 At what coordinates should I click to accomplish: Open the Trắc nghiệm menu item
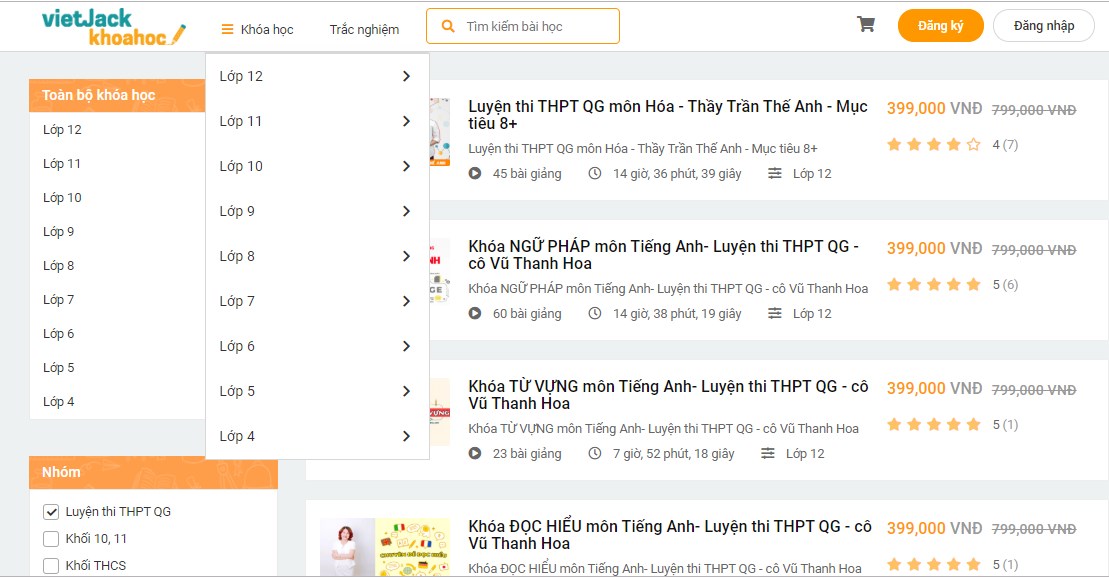tap(364, 29)
